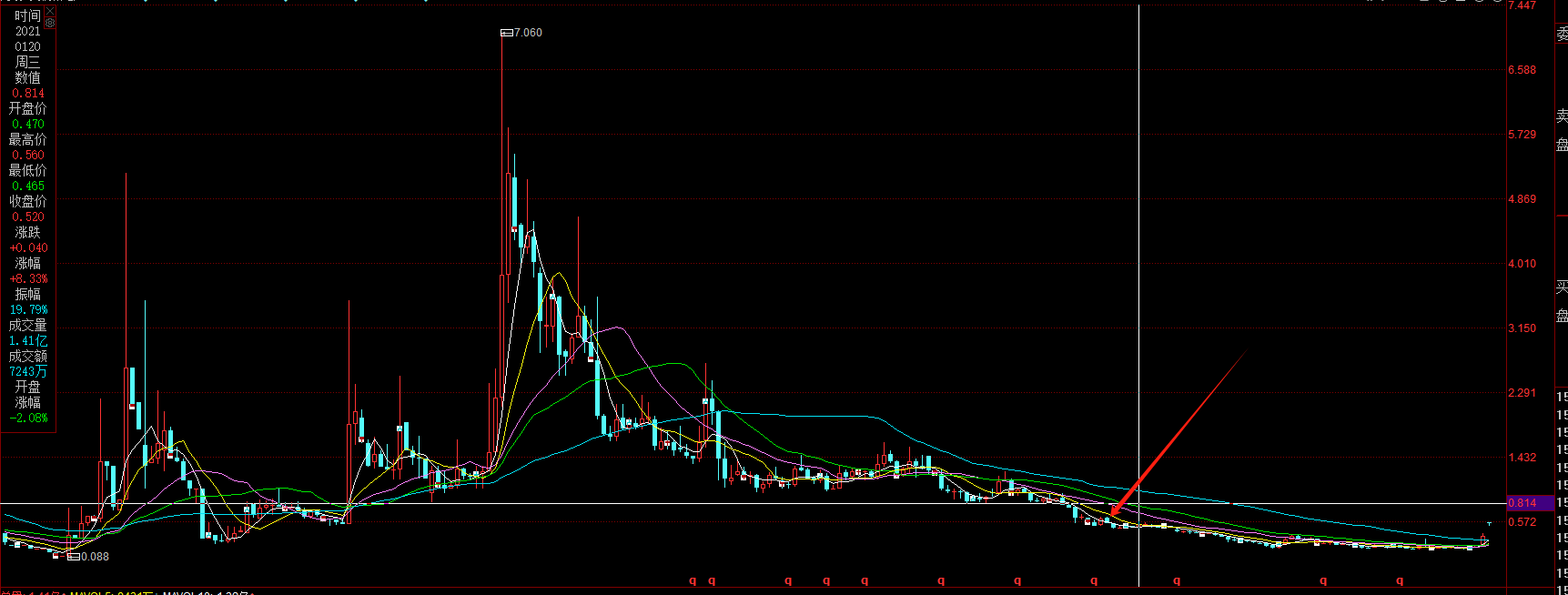
Task: Click the 1.41亿 volume value
Action: point(28,340)
